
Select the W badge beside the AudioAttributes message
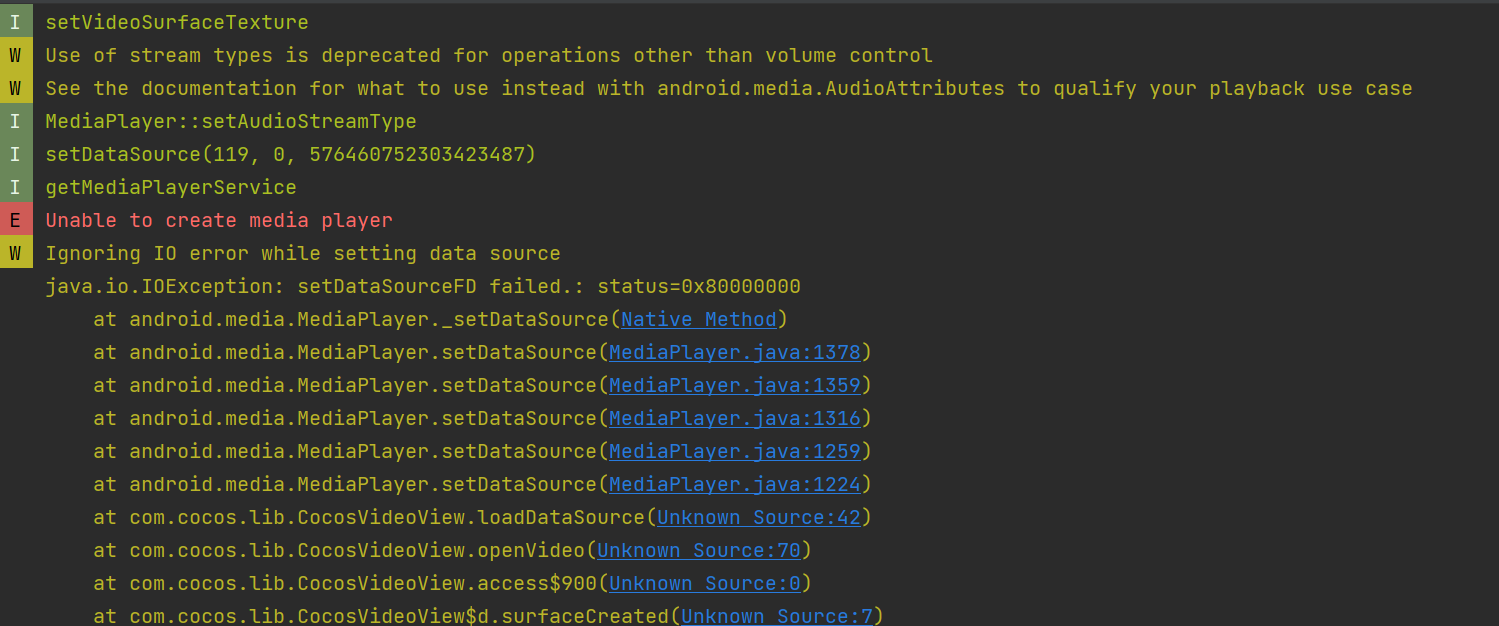pos(15,89)
